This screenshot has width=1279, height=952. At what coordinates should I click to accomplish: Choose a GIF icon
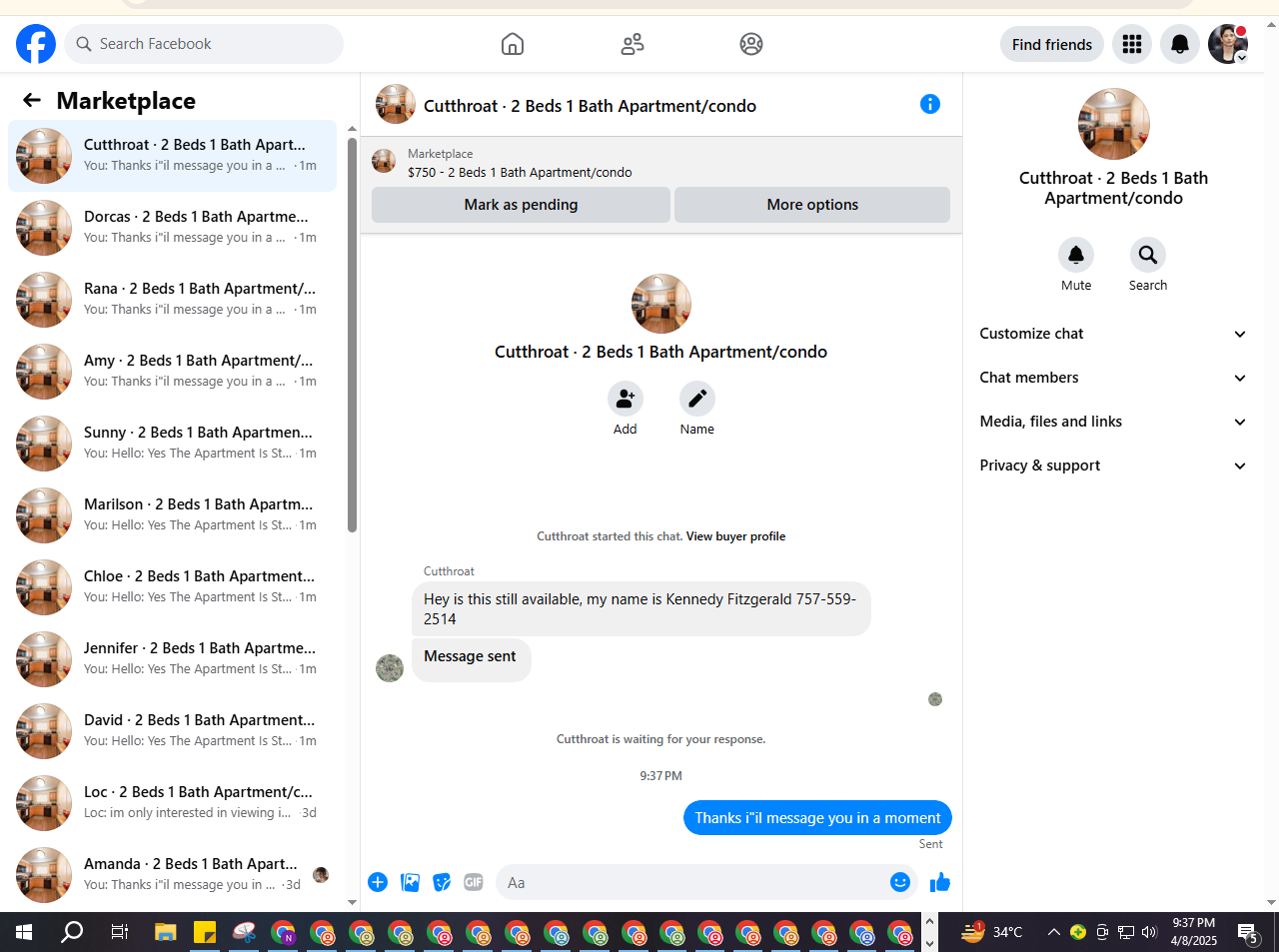click(x=474, y=882)
